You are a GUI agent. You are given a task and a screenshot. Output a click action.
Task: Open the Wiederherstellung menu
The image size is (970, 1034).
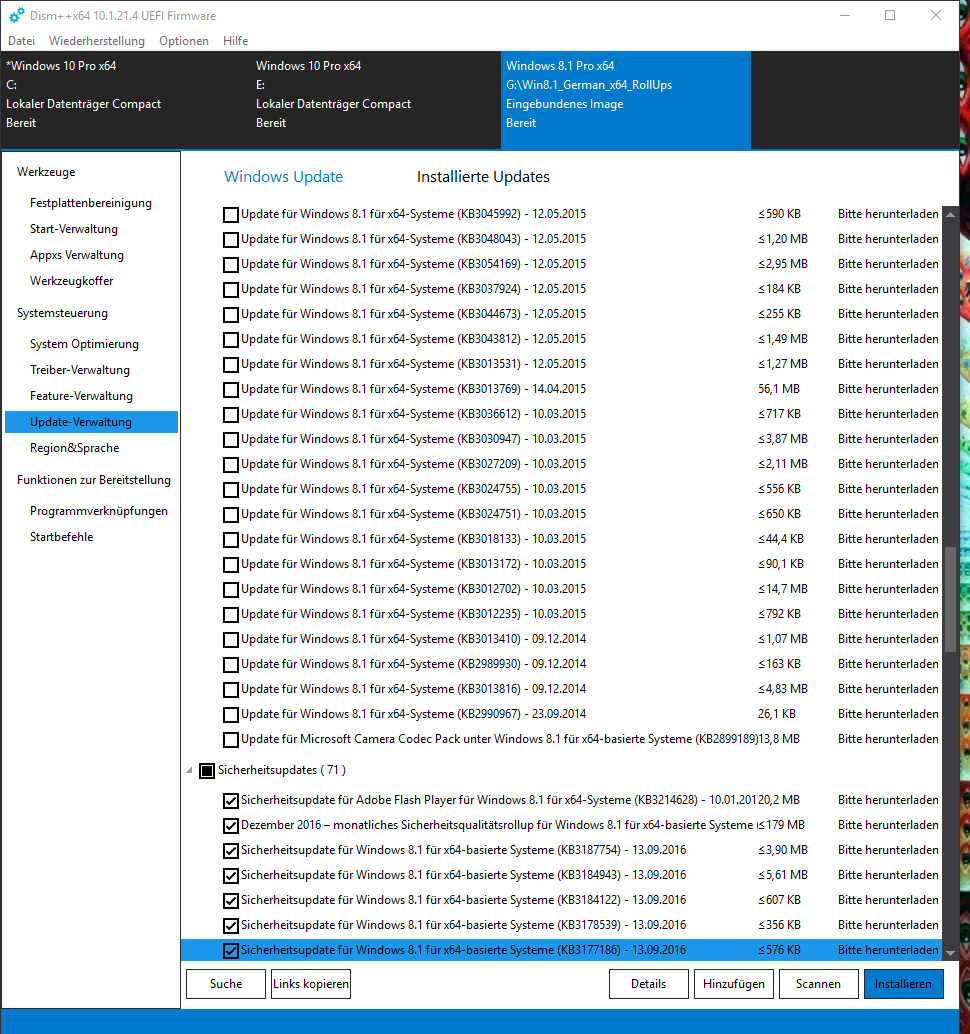[97, 41]
